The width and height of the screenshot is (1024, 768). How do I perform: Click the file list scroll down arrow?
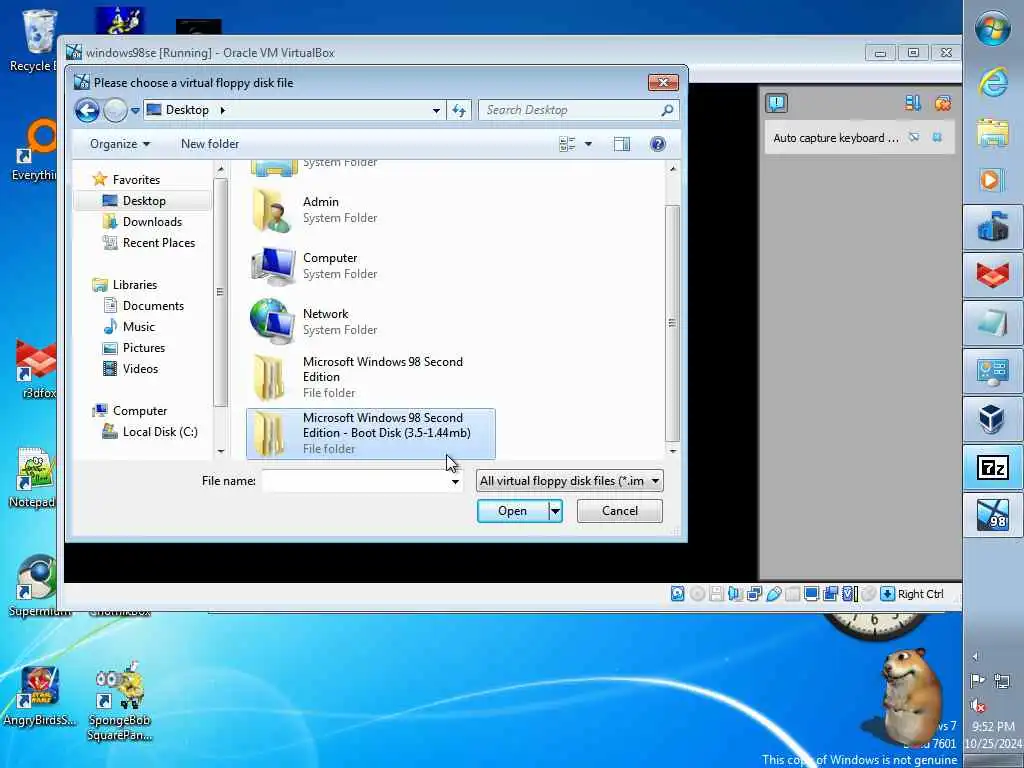click(x=673, y=451)
